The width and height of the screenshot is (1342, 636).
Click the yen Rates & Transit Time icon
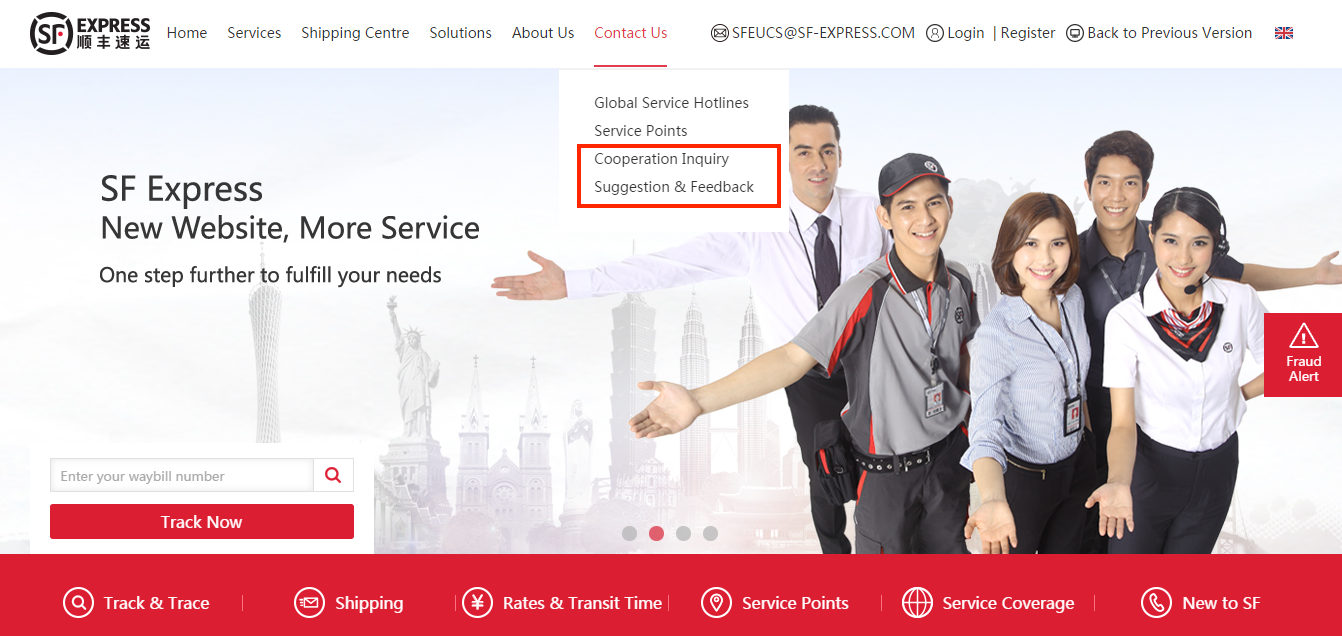click(x=477, y=603)
